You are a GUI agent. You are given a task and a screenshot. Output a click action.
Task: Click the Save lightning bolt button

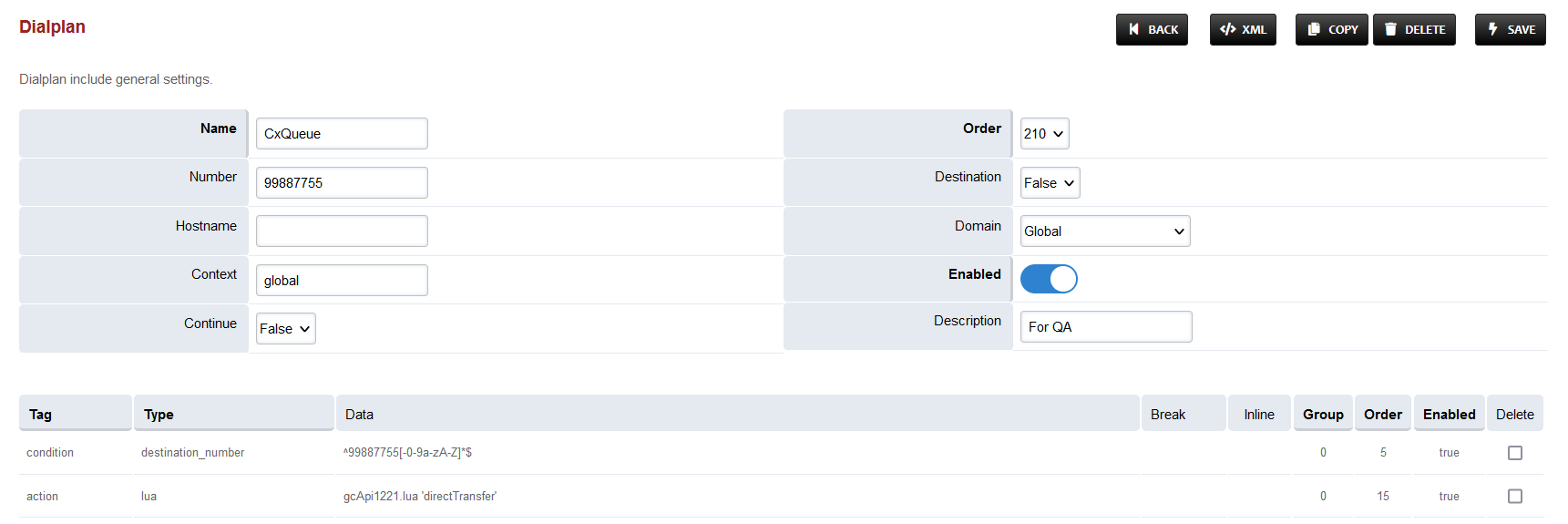(x=1510, y=29)
